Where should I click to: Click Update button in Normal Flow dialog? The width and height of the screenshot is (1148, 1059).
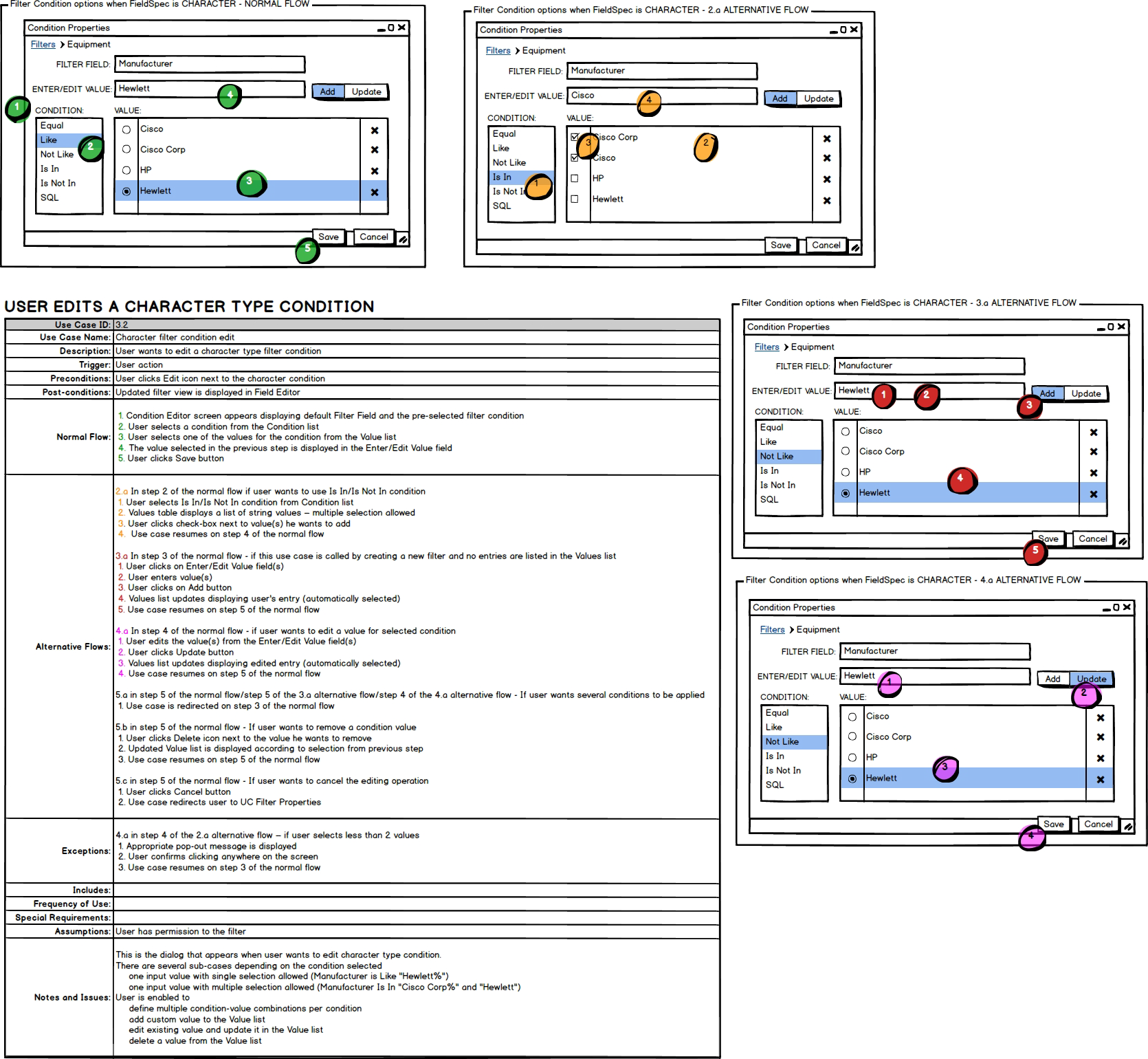366,91
